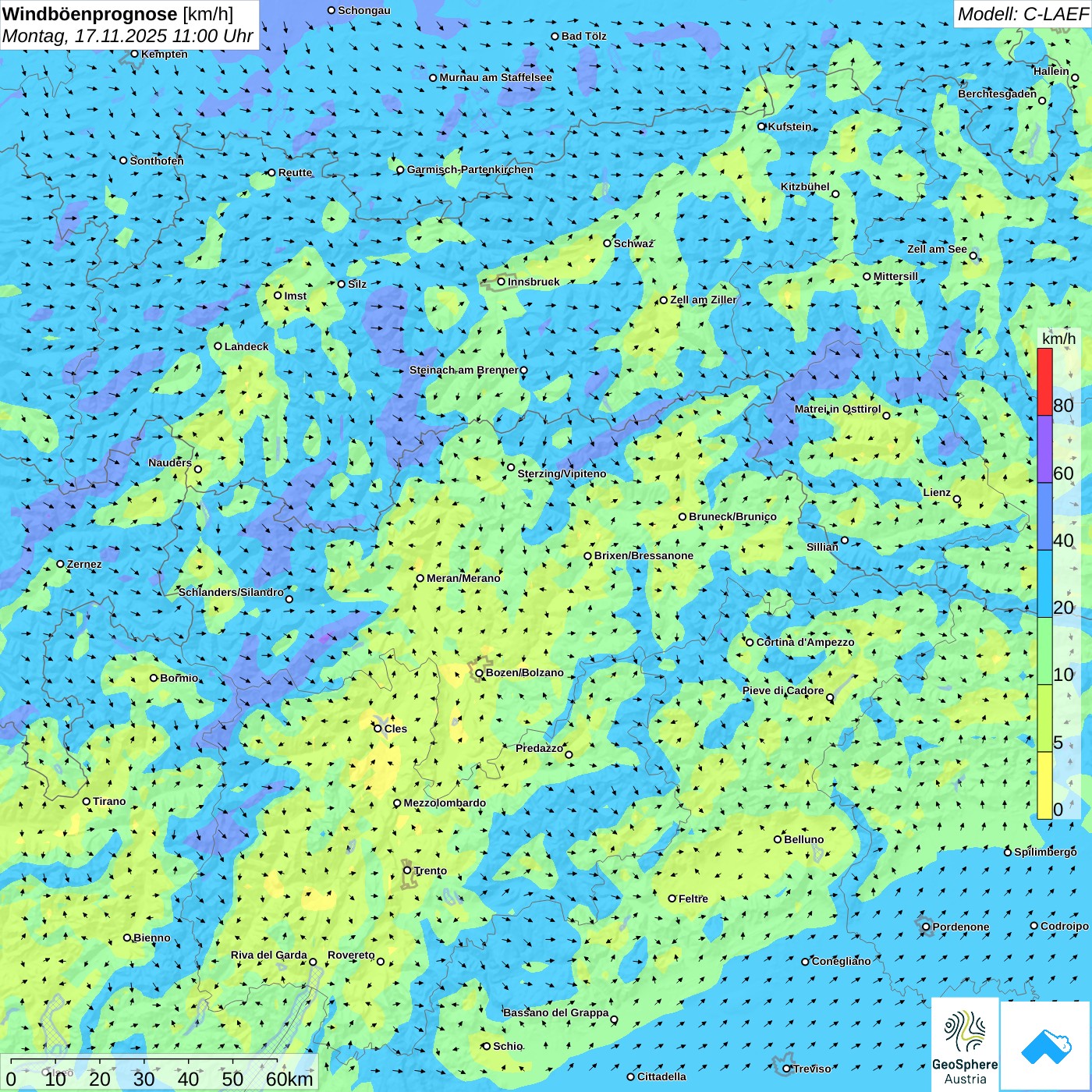1092x1092 pixels.
Task: Click the Reutte label
Action: tap(295, 172)
